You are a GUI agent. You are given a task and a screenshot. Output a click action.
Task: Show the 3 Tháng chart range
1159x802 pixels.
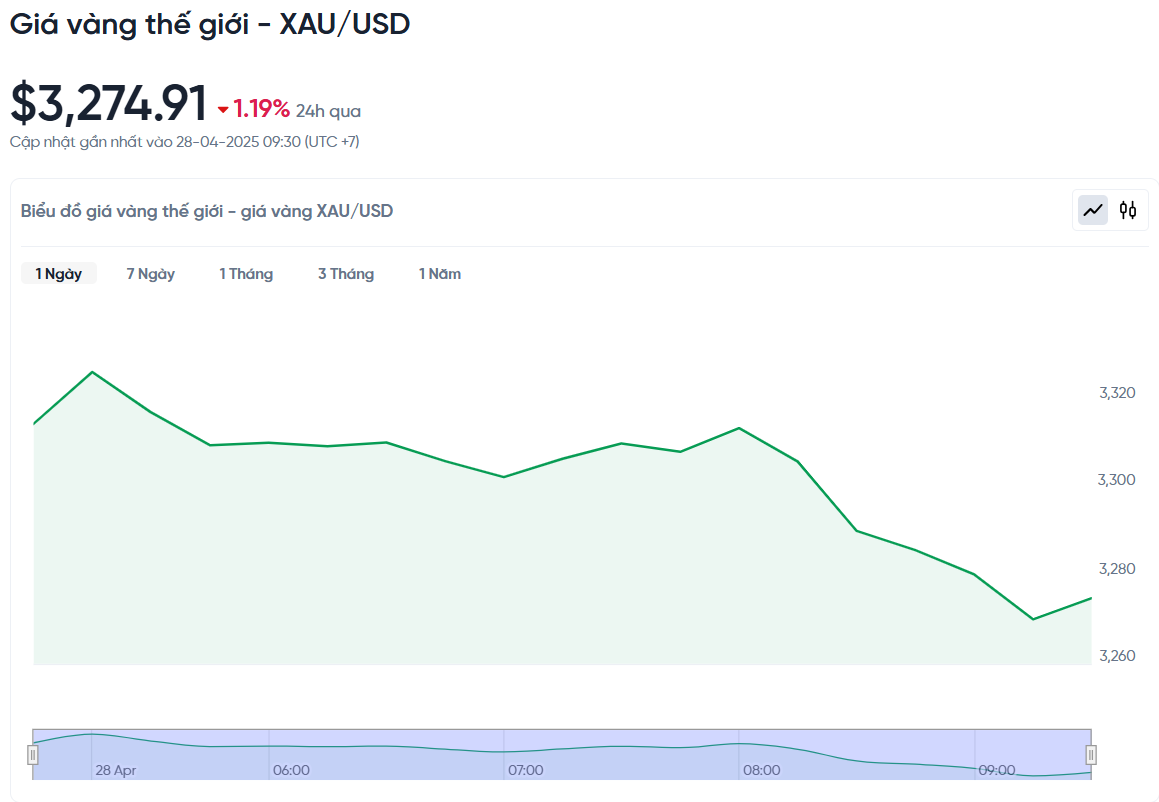click(346, 274)
